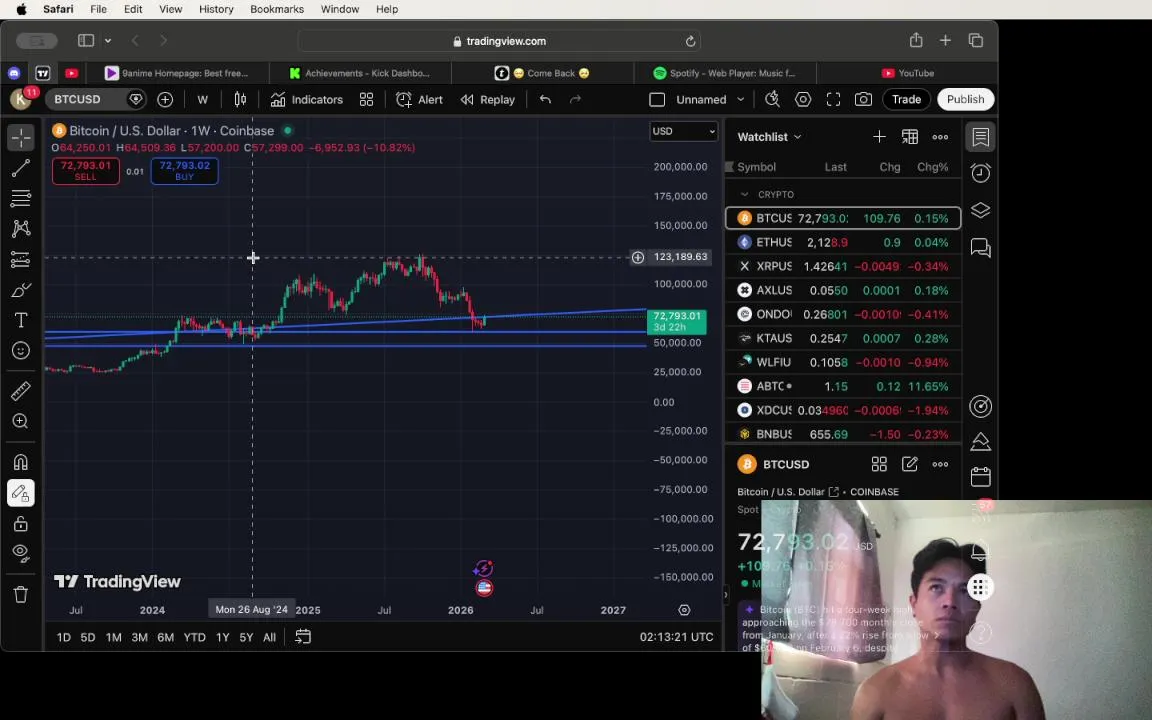Take a chart snapshot with camera icon

pyautogui.click(x=863, y=99)
